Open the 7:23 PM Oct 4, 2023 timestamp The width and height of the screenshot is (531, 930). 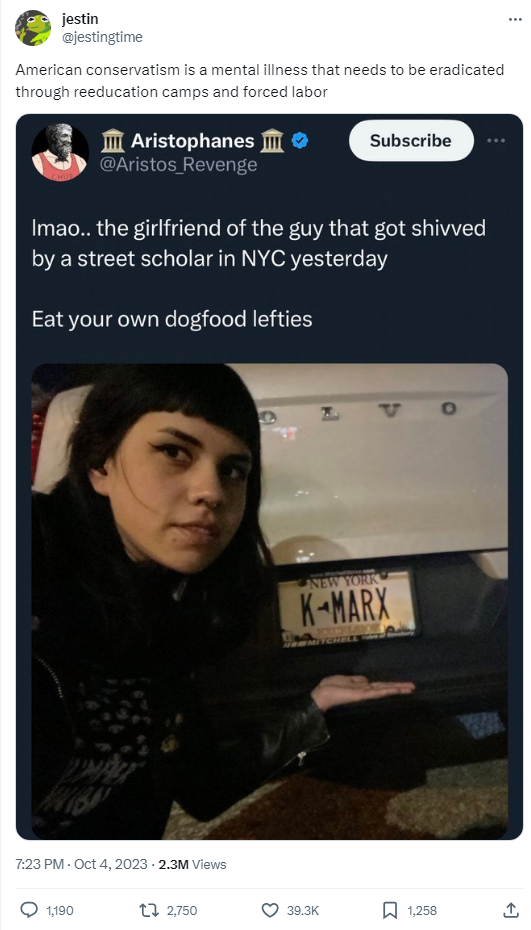click(x=81, y=864)
